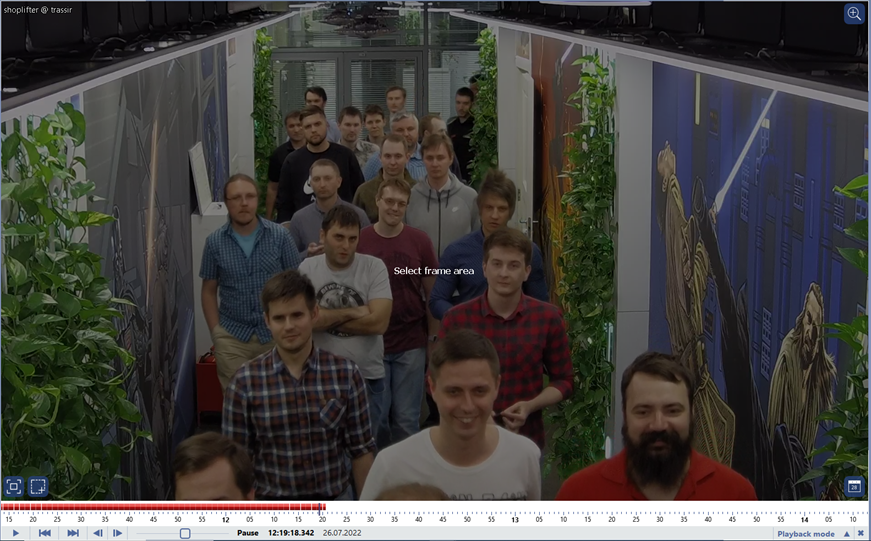Expand the Playback mode up arrow

(x=846, y=534)
